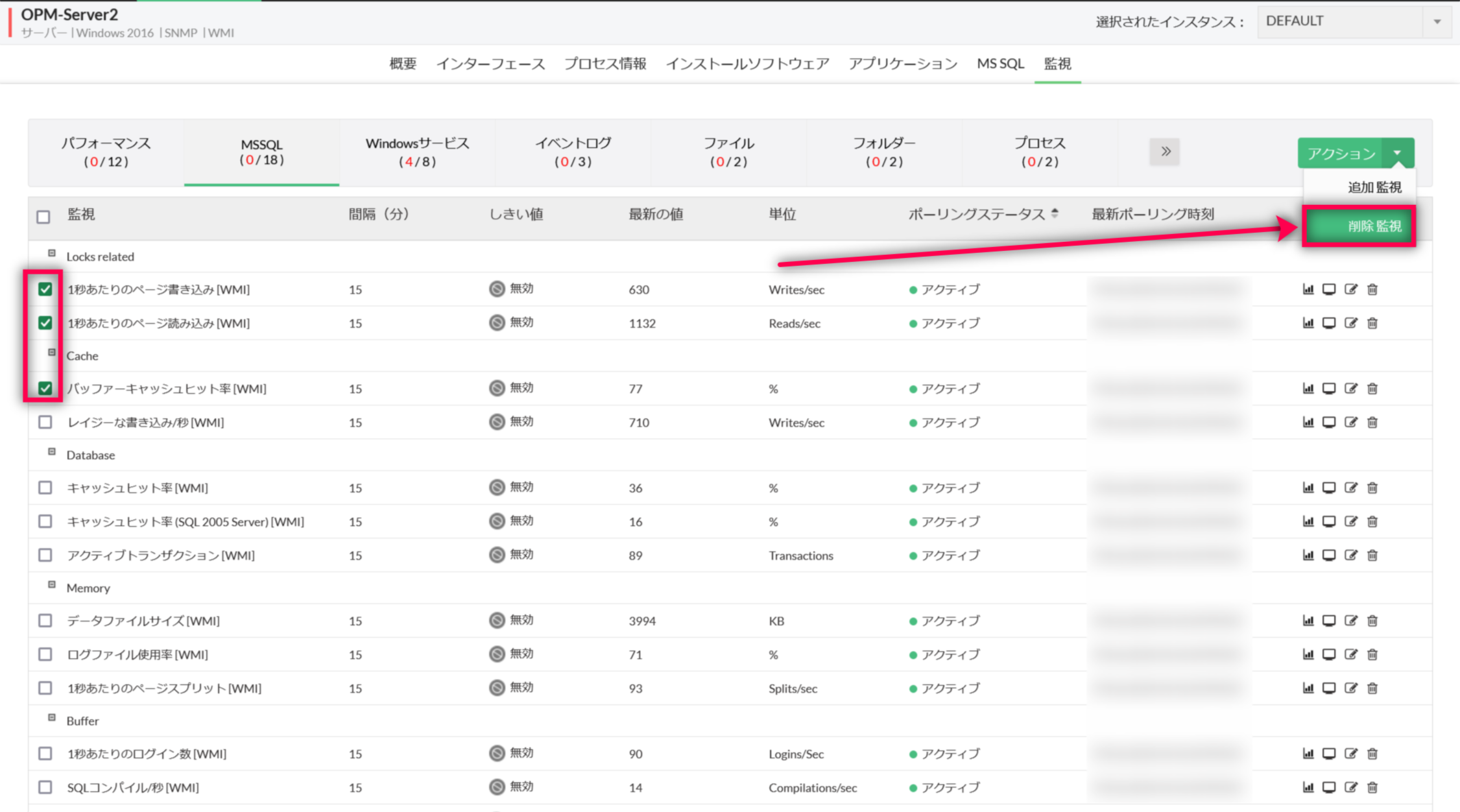Delete レイジーな書き込み/秒 monitor via trash icon

[x=1372, y=422]
